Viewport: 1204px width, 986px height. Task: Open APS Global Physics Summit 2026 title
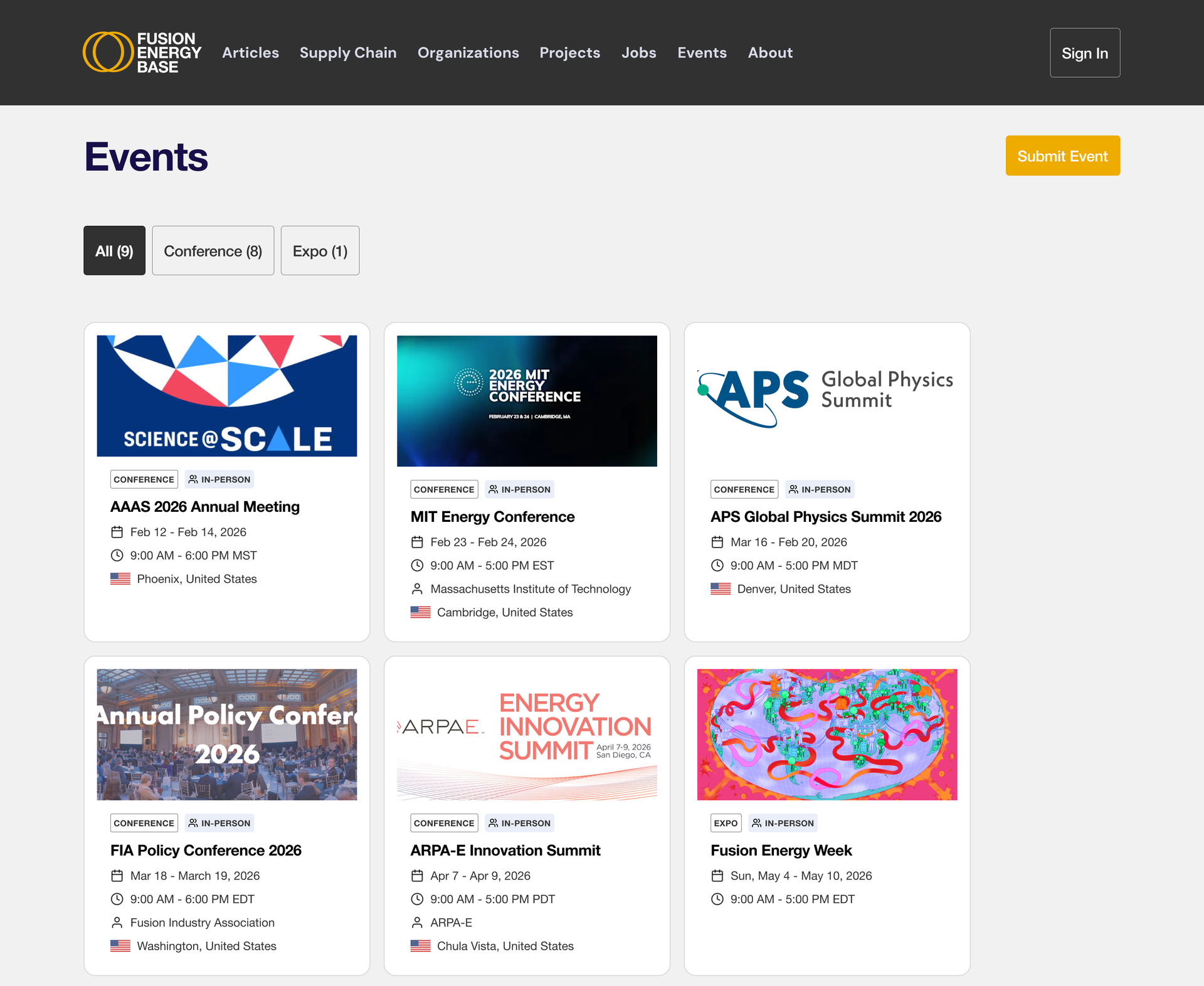point(826,517)
